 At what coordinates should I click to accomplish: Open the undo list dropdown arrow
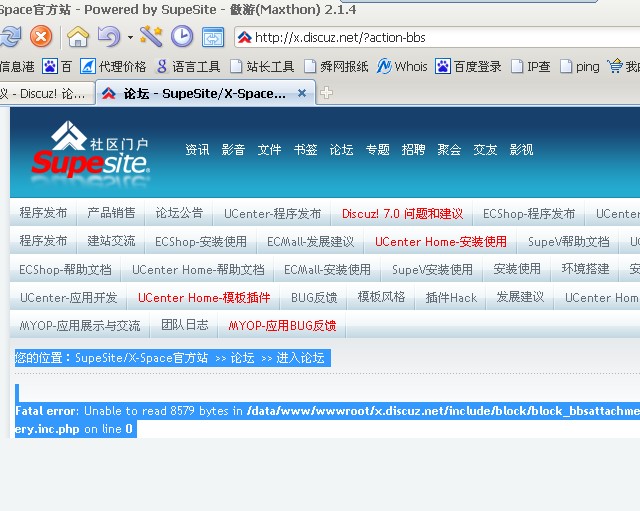(x=130, y=37)
